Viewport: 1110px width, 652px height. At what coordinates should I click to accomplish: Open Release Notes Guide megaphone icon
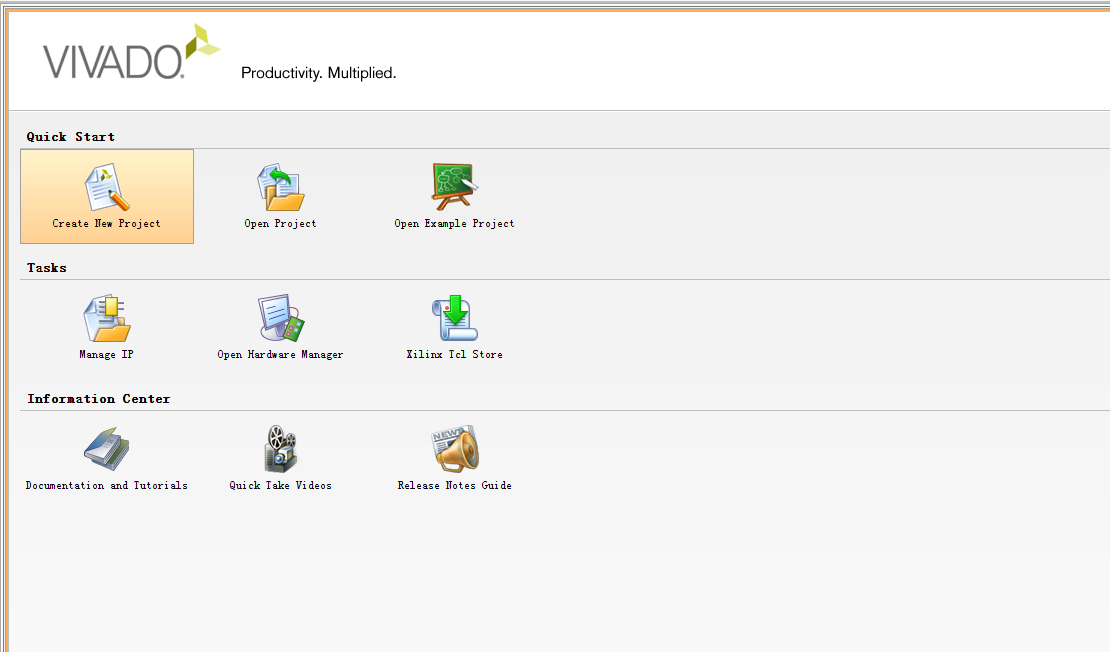(454, 449)
